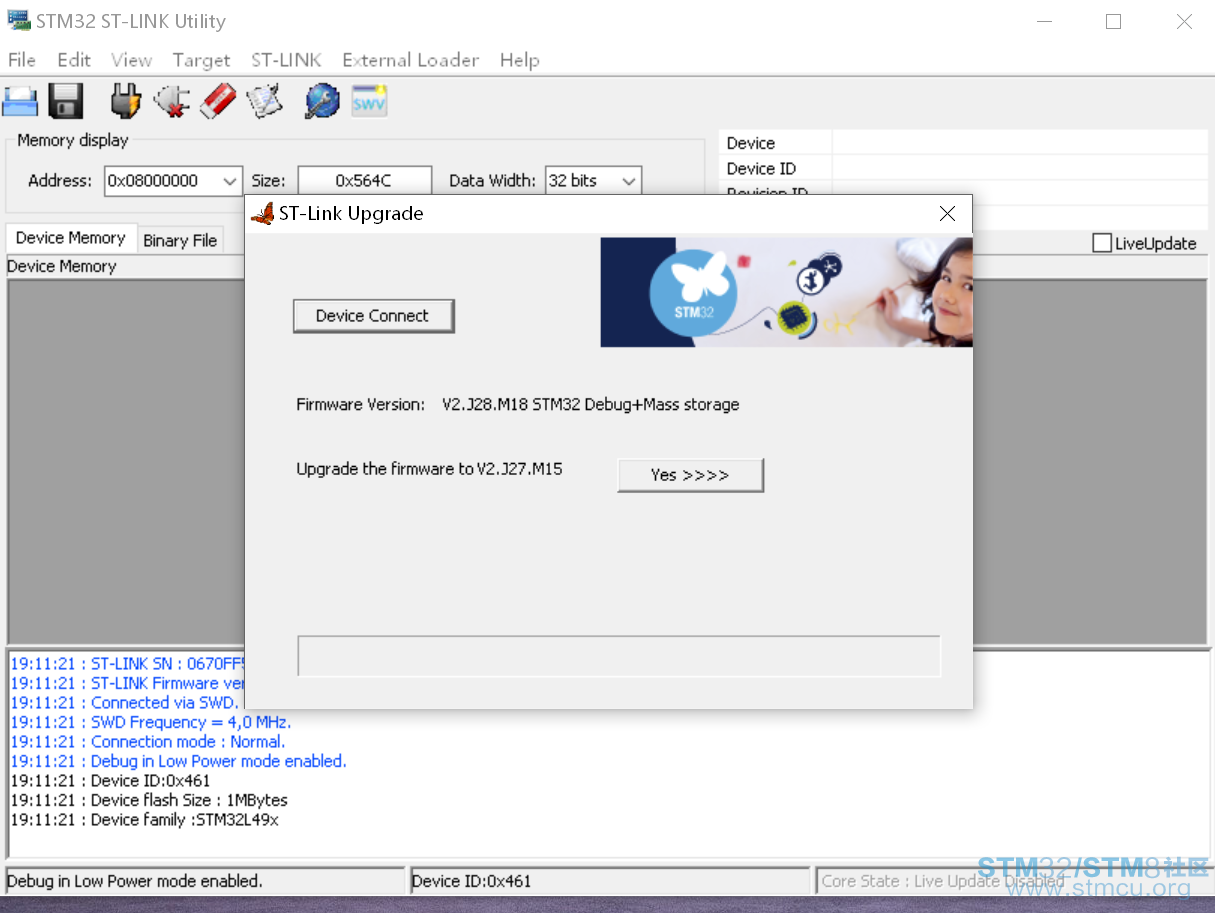Open the Target menu
This screenshot has height=913, width=1215.
coord(201,60)
